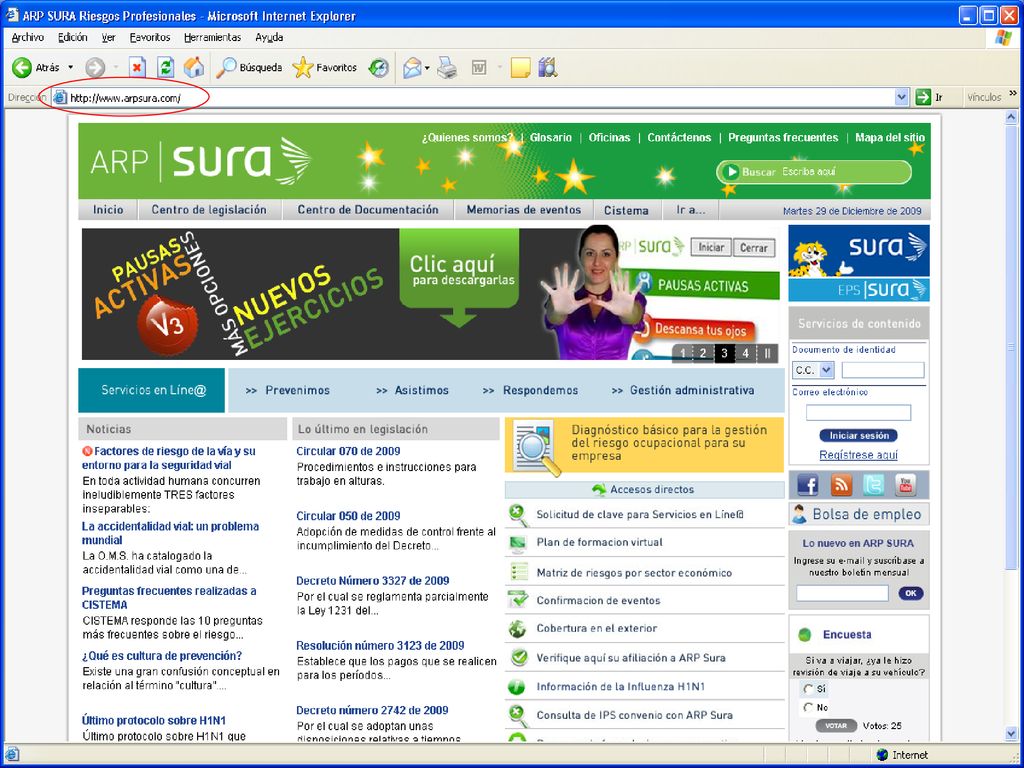
Task: Select the Sí survey radio button
Action: [x=808, y=688]
